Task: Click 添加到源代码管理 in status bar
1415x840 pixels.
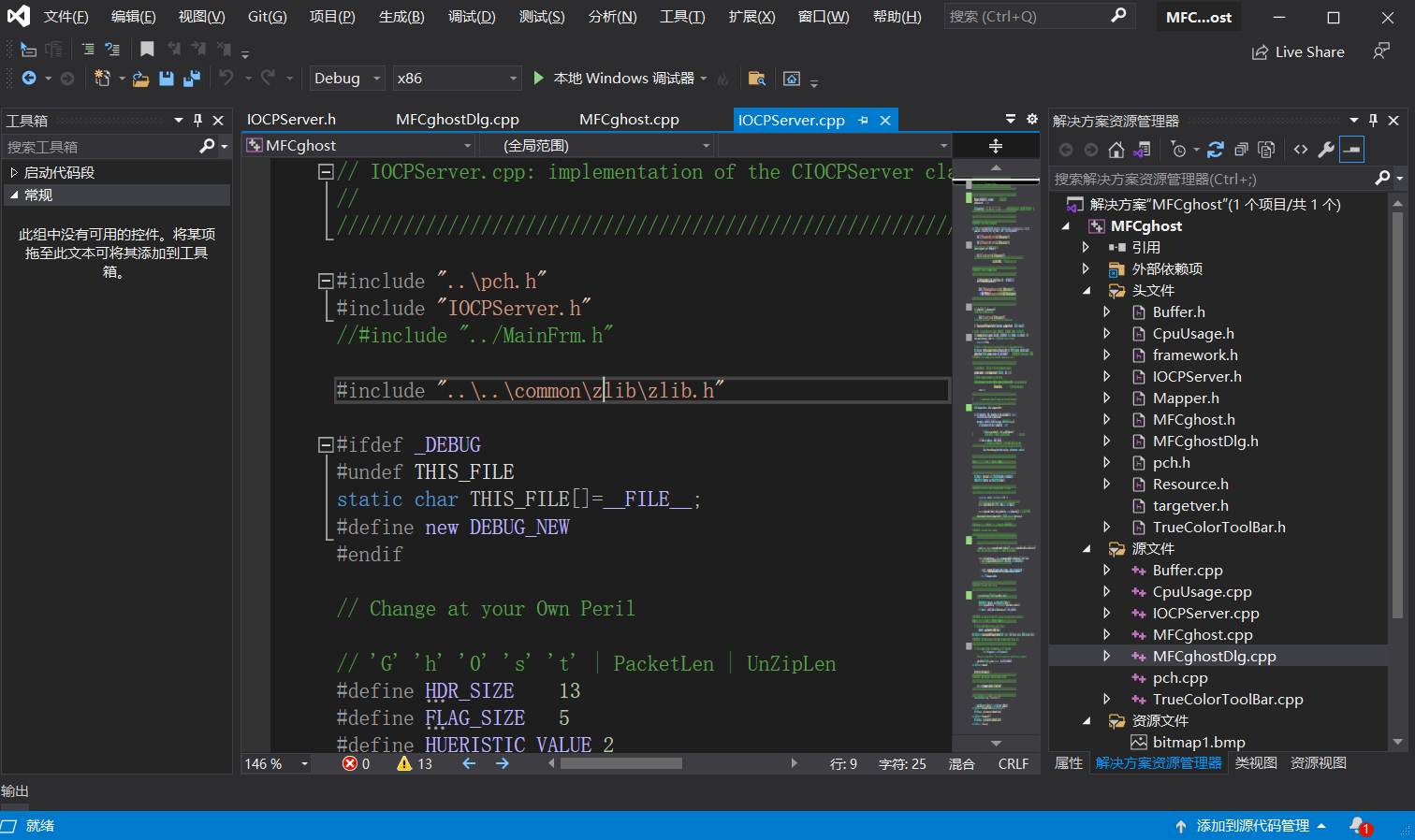Action: pyautogui.click(x=1252, y=826)
